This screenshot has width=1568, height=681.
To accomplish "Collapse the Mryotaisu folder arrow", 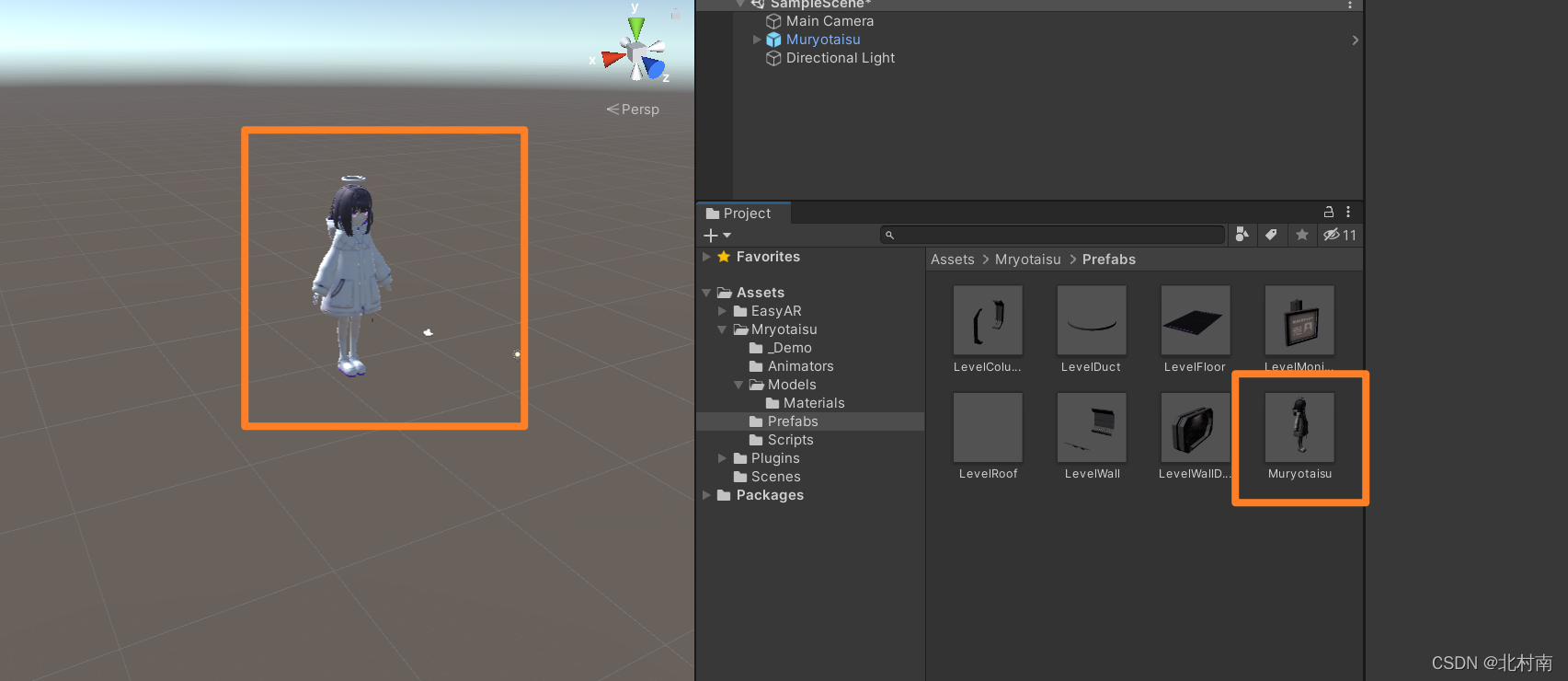I will pos(722,329).
